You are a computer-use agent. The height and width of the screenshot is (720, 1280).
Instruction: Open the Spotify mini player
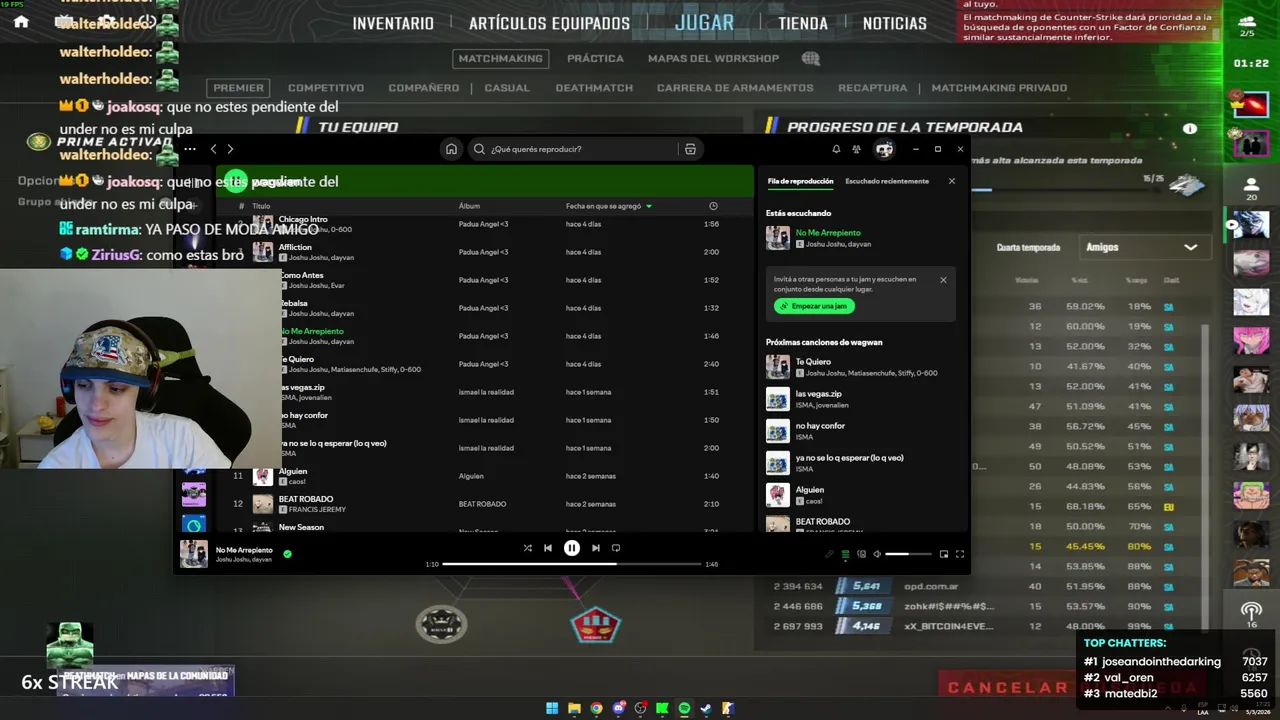[943, 554]
